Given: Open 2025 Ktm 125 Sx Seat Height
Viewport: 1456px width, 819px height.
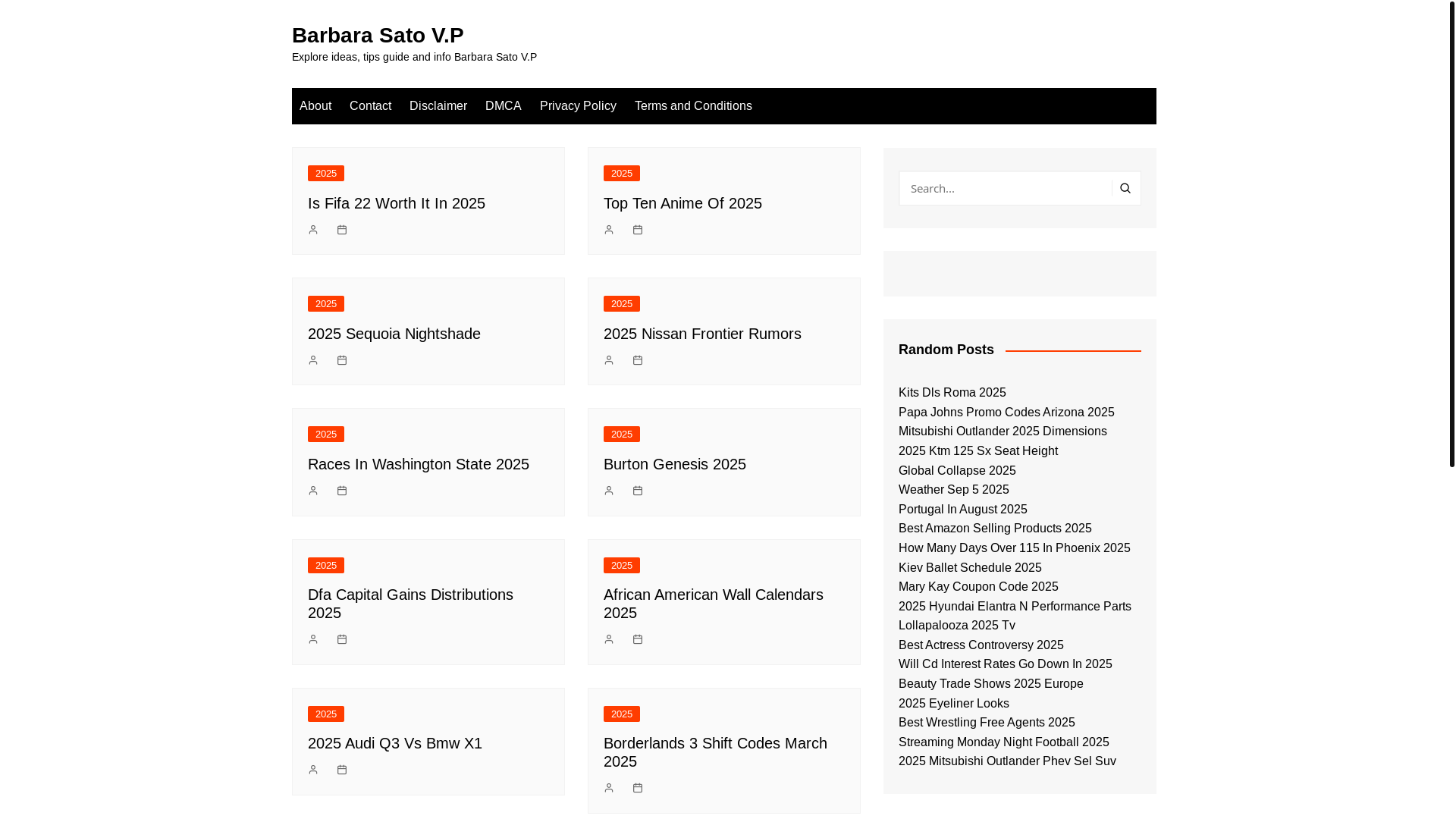Looking at the screenshot, I should tap(978, 451).
